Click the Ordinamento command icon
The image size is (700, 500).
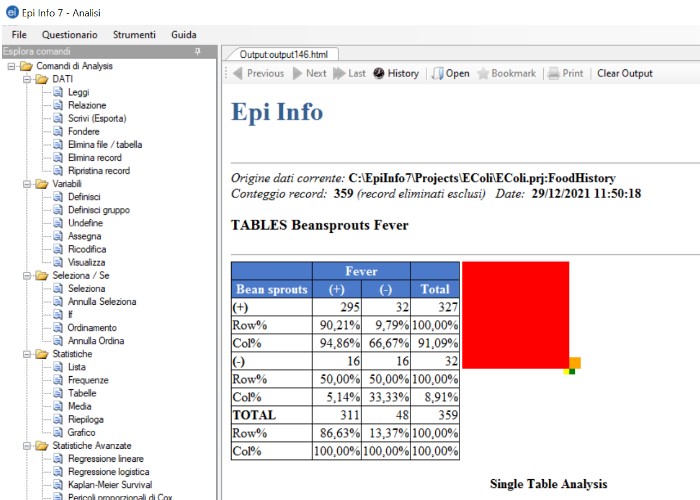click(x=58, y=328)
